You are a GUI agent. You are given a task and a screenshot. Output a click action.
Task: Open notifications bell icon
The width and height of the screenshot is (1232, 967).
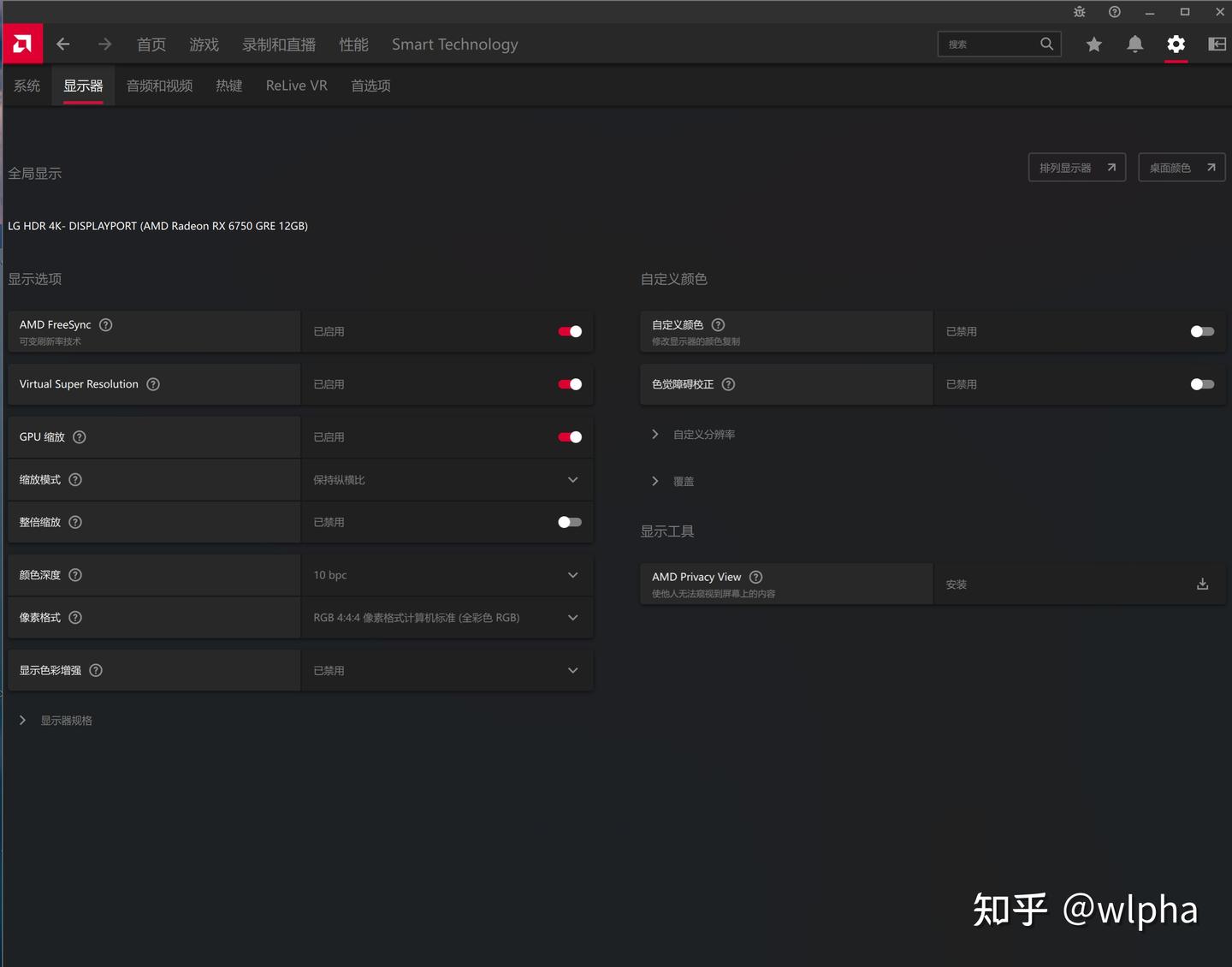coord(1134,44)
